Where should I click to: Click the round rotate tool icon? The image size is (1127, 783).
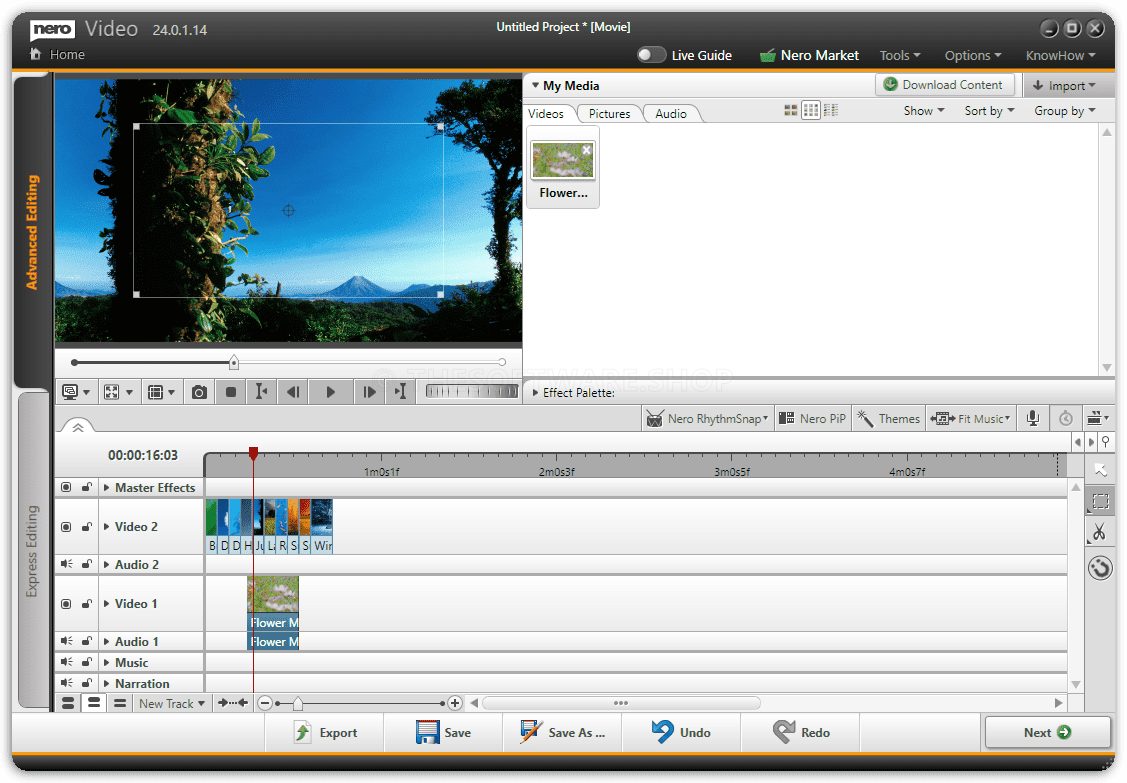[1100, 568]
